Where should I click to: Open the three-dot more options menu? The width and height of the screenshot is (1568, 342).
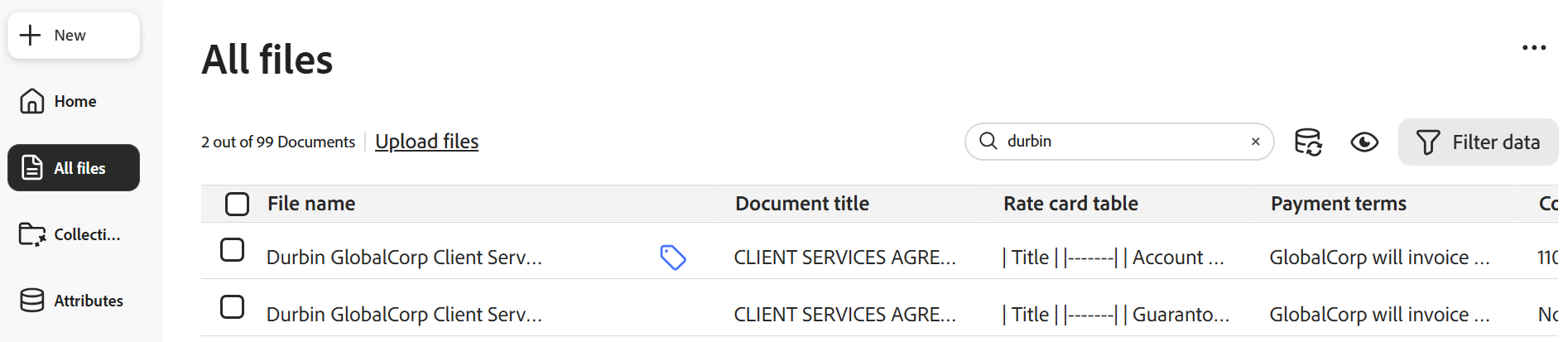click(1534, 48)
